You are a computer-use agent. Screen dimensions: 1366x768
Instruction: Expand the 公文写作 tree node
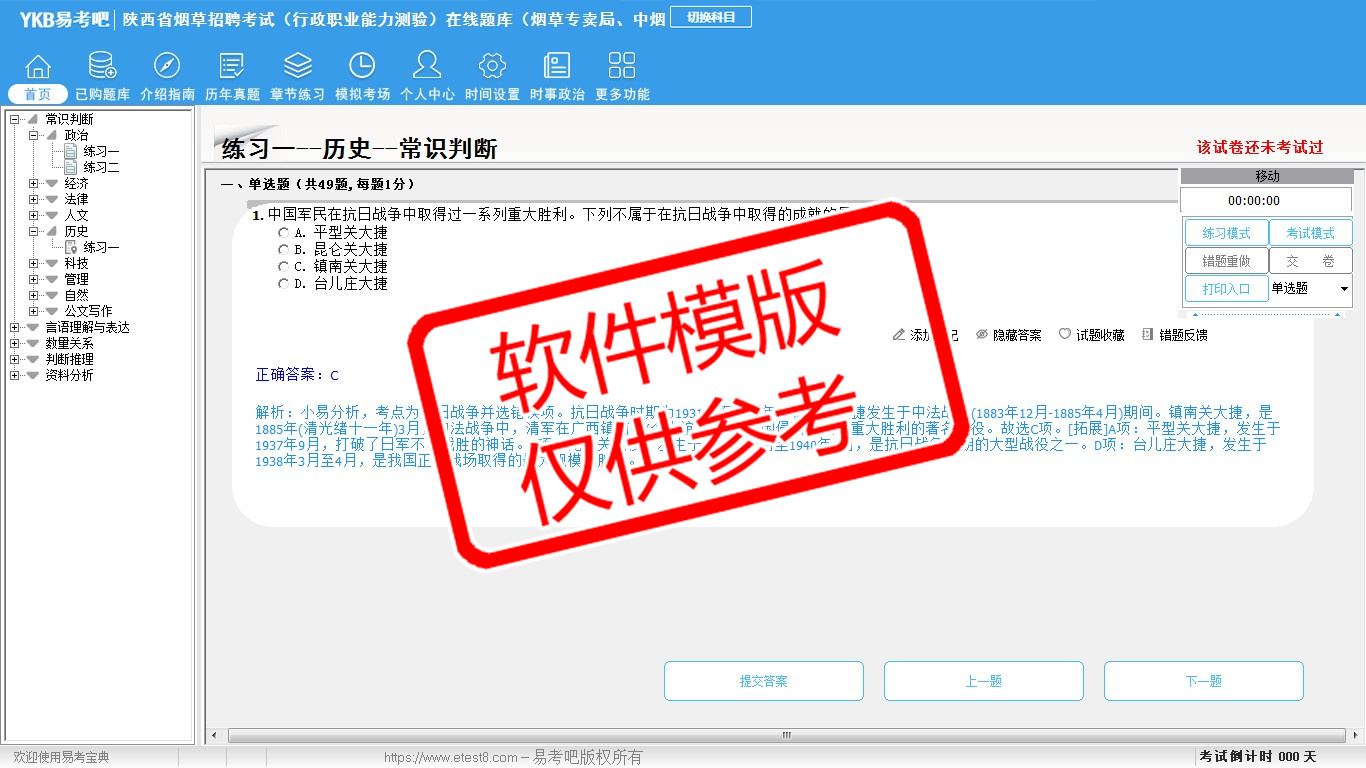coord(33,311)
